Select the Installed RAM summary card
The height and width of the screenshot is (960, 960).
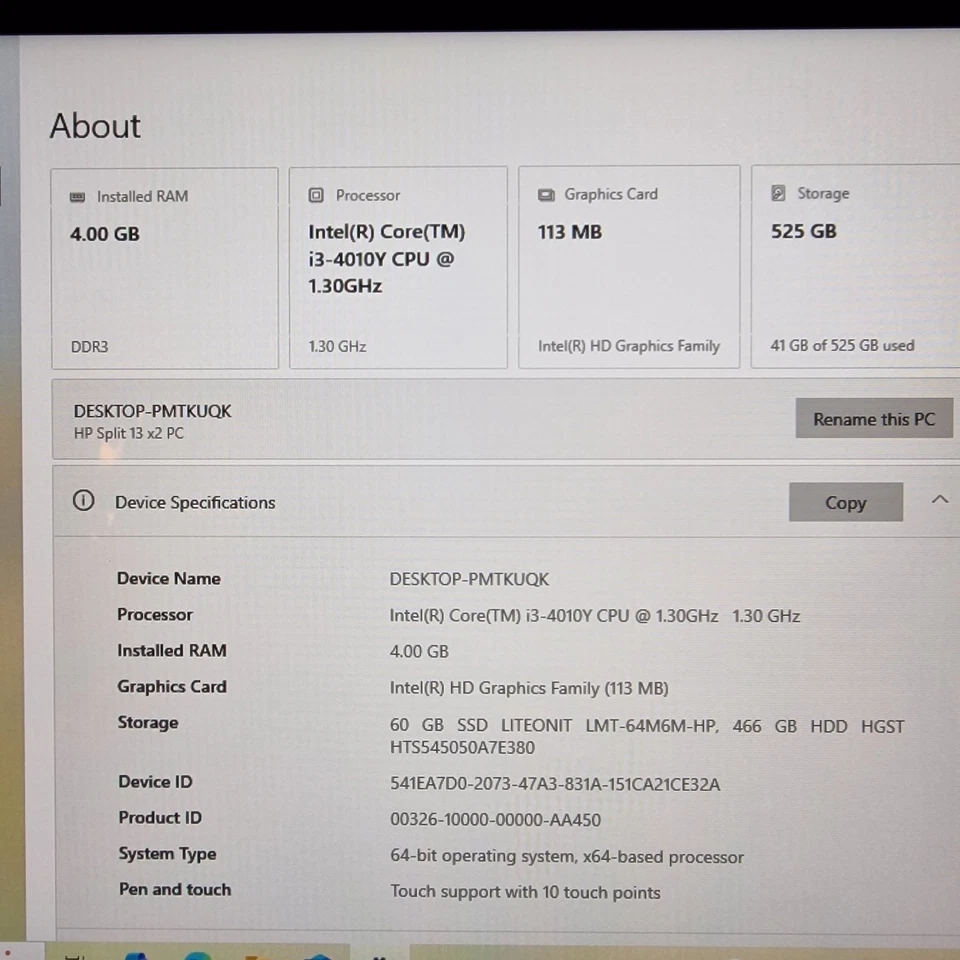click(164, 267)
